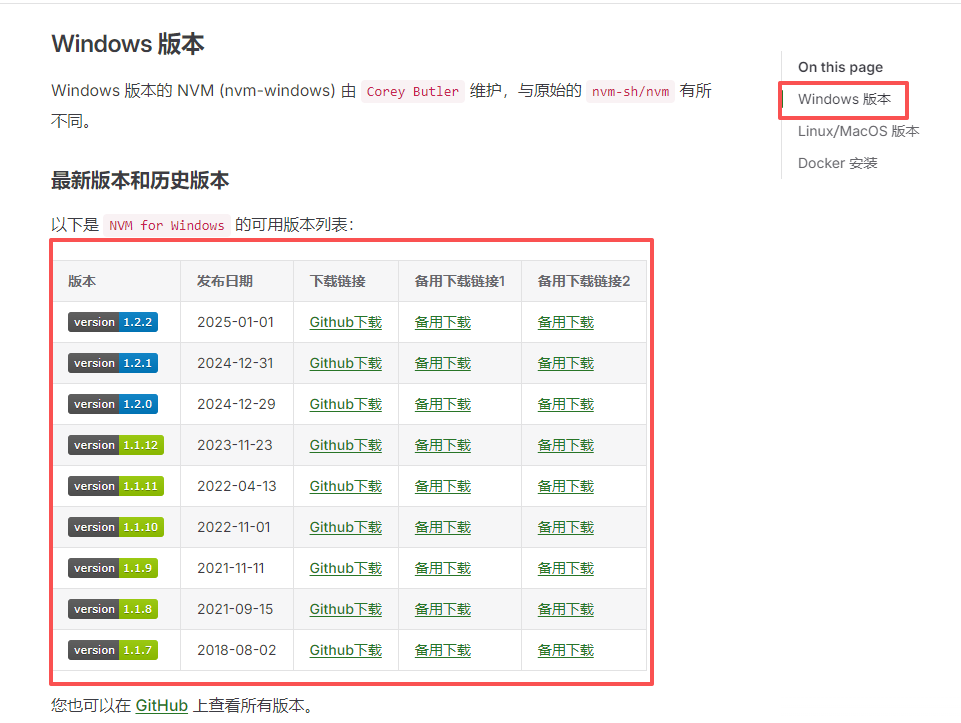Open Github下载 link for version 1.2.1
This screenshot has height=723, width=961.
pos(346,363)
